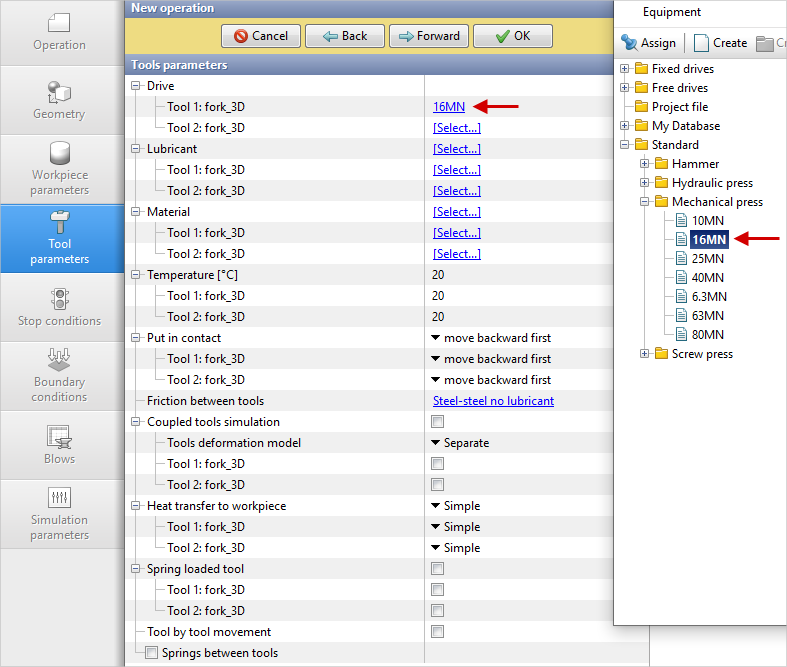Image resolution: width=787 pixels, height=667 pixels.
Task: Check Springs between tools option
Action: tap(152, 653)
